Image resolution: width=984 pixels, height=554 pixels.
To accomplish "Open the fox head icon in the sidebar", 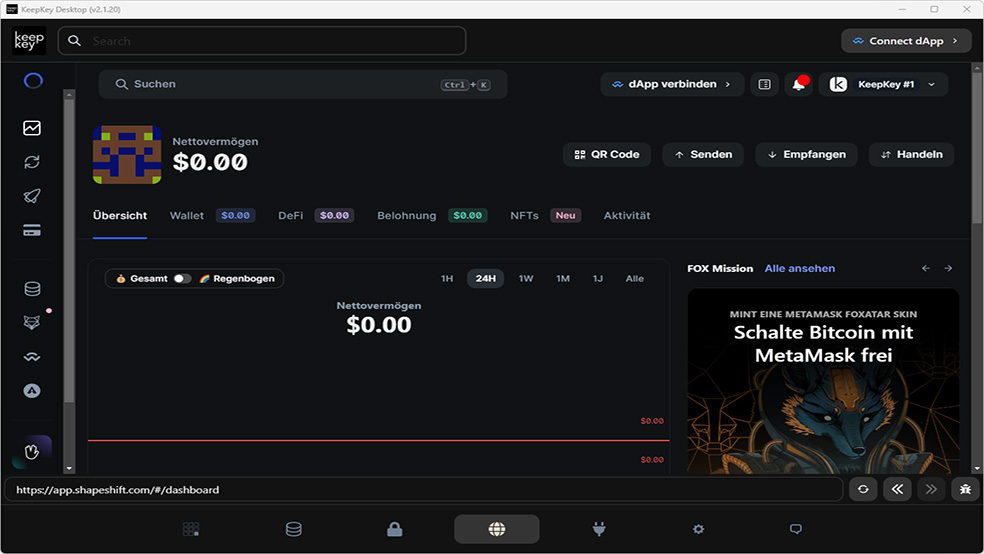I will click(32, 322).
